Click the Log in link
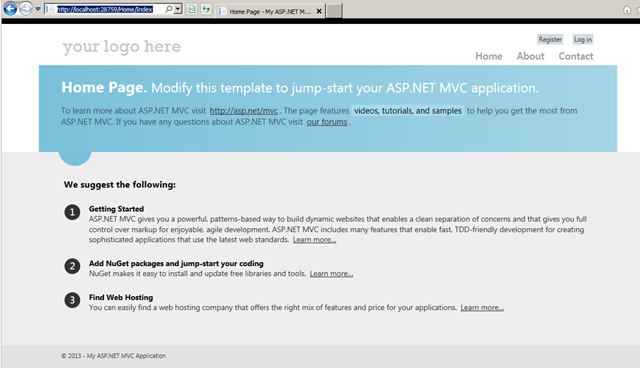The image size is (640, 368). click(x=582, y=39)
